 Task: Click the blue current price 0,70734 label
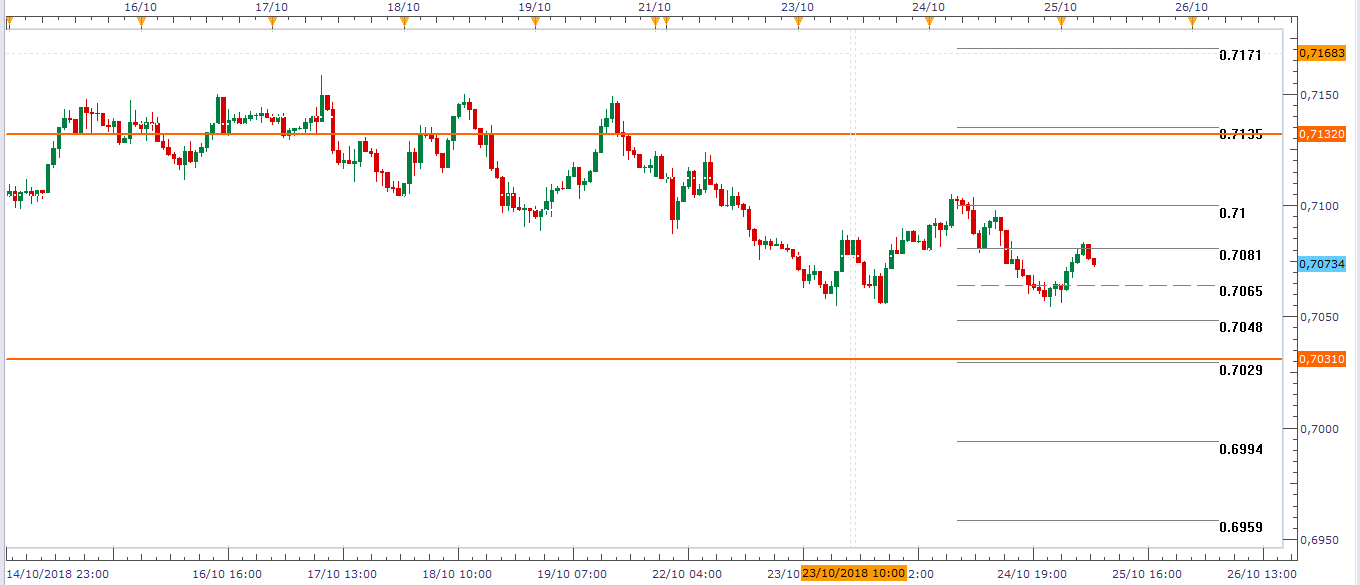point(1321,264)
